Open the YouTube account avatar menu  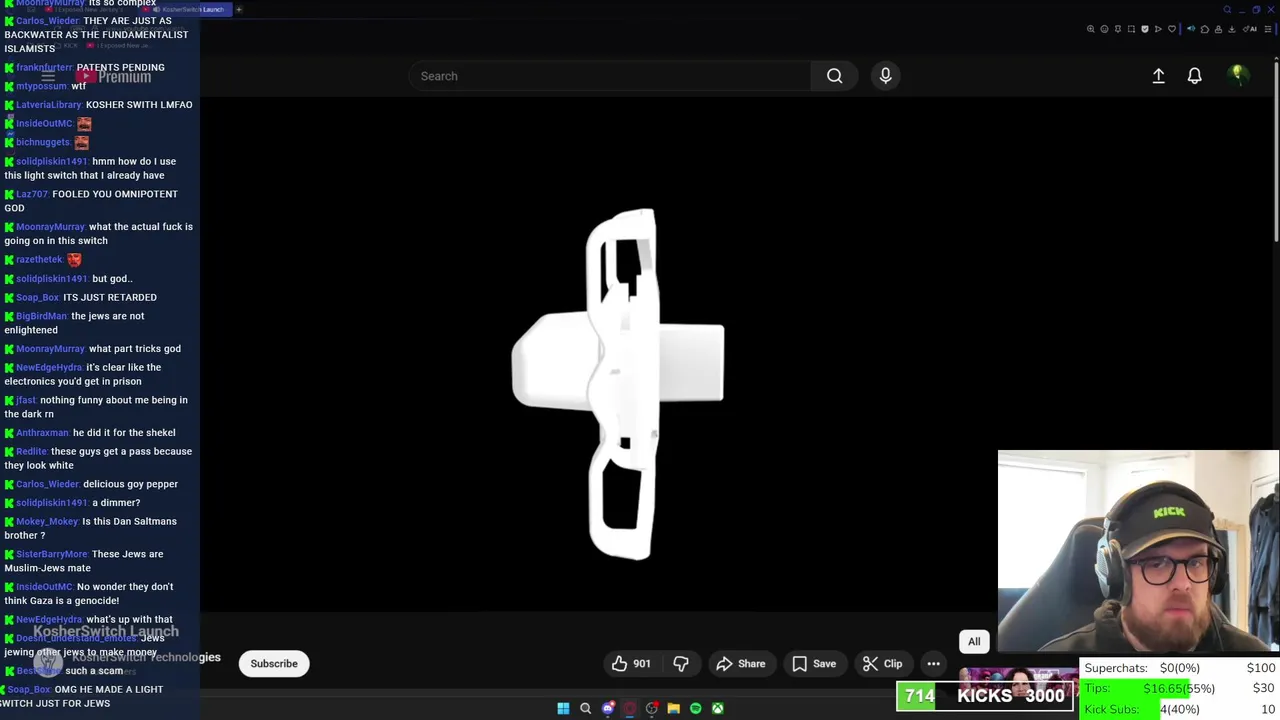(1238, 75)
